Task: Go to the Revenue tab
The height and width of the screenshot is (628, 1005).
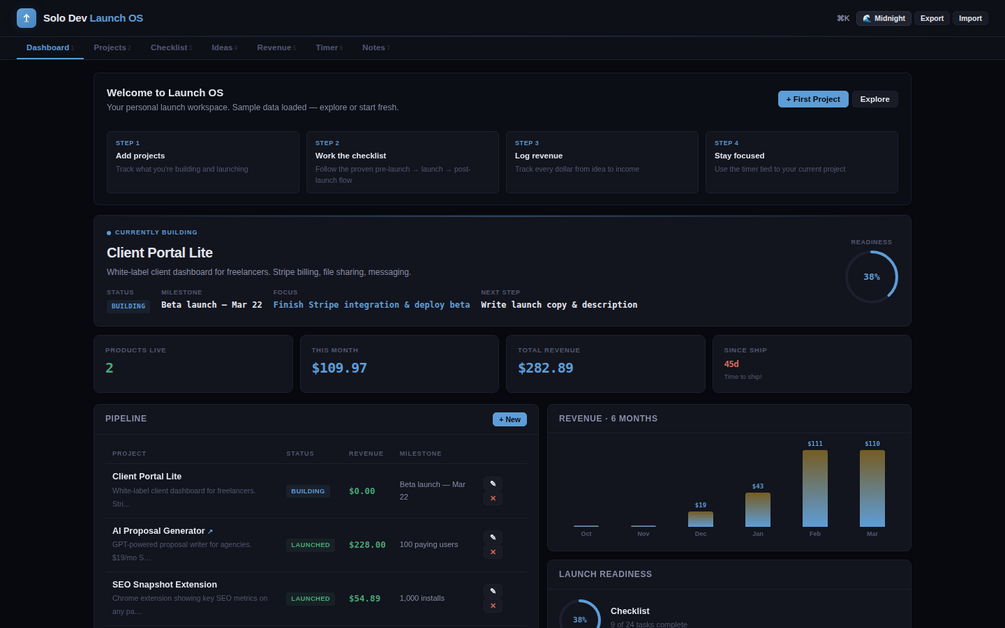Action: (276, 48)
